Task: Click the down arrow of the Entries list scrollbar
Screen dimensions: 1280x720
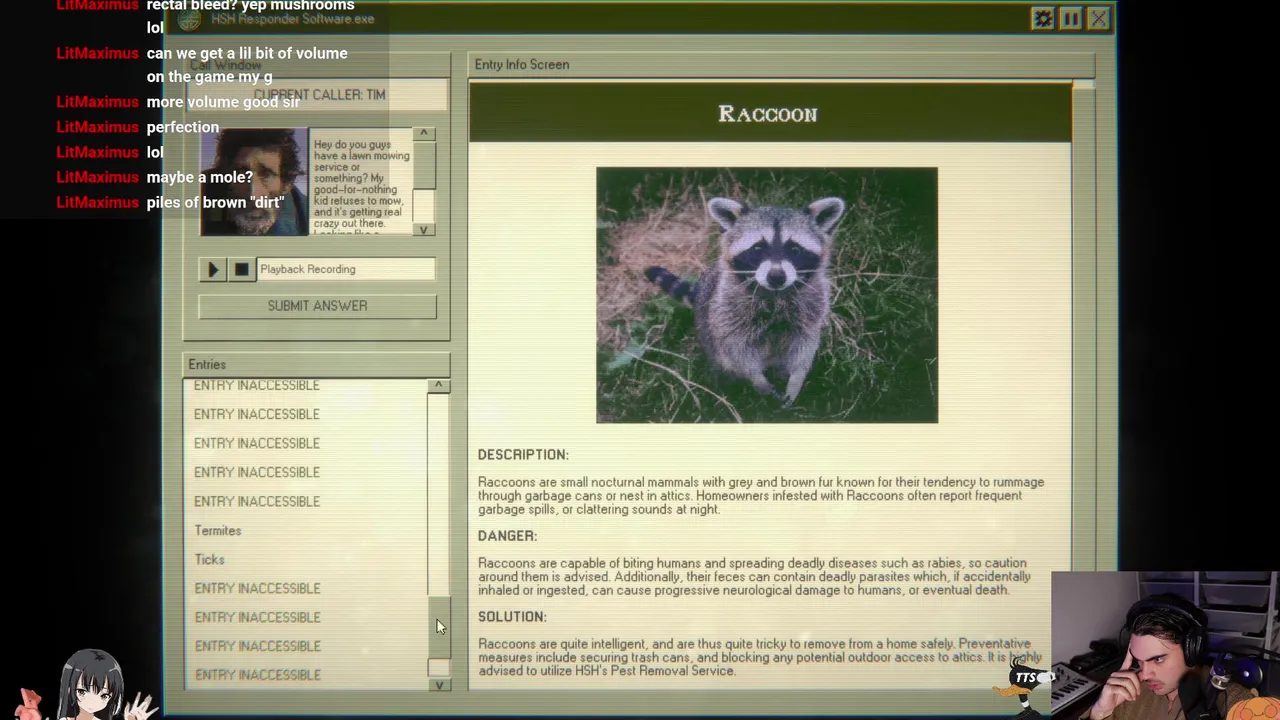Action: pos(438,685)
